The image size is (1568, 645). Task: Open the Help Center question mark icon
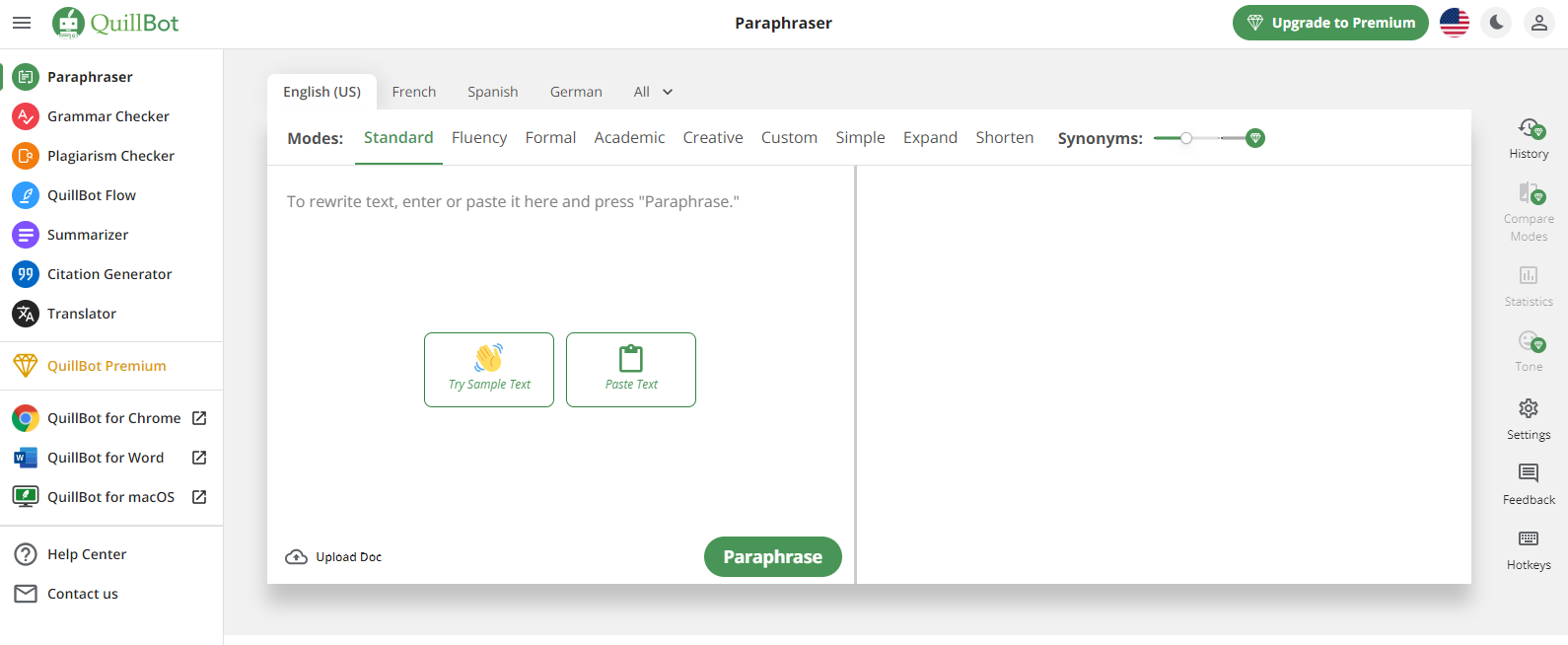[26, 554]
